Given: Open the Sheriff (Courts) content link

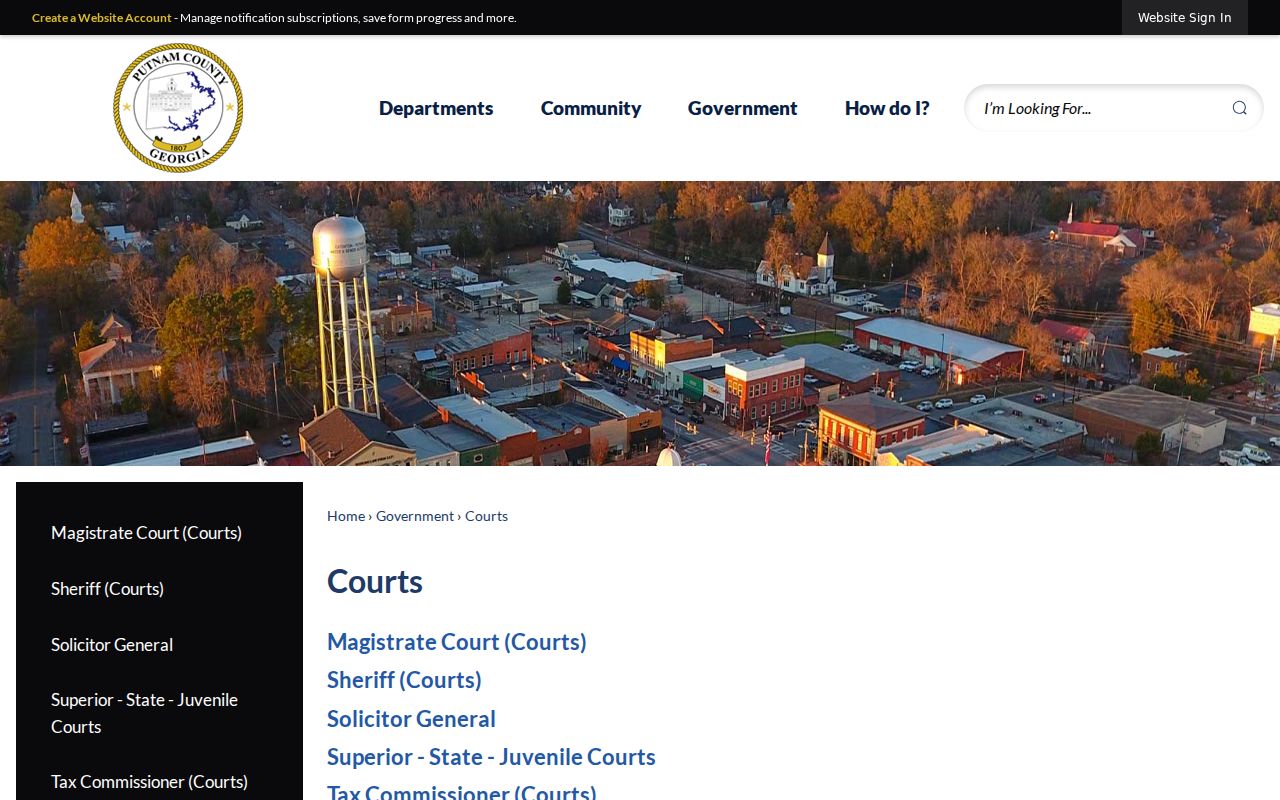Looking at the screenshot, I should tap(404, 680).
